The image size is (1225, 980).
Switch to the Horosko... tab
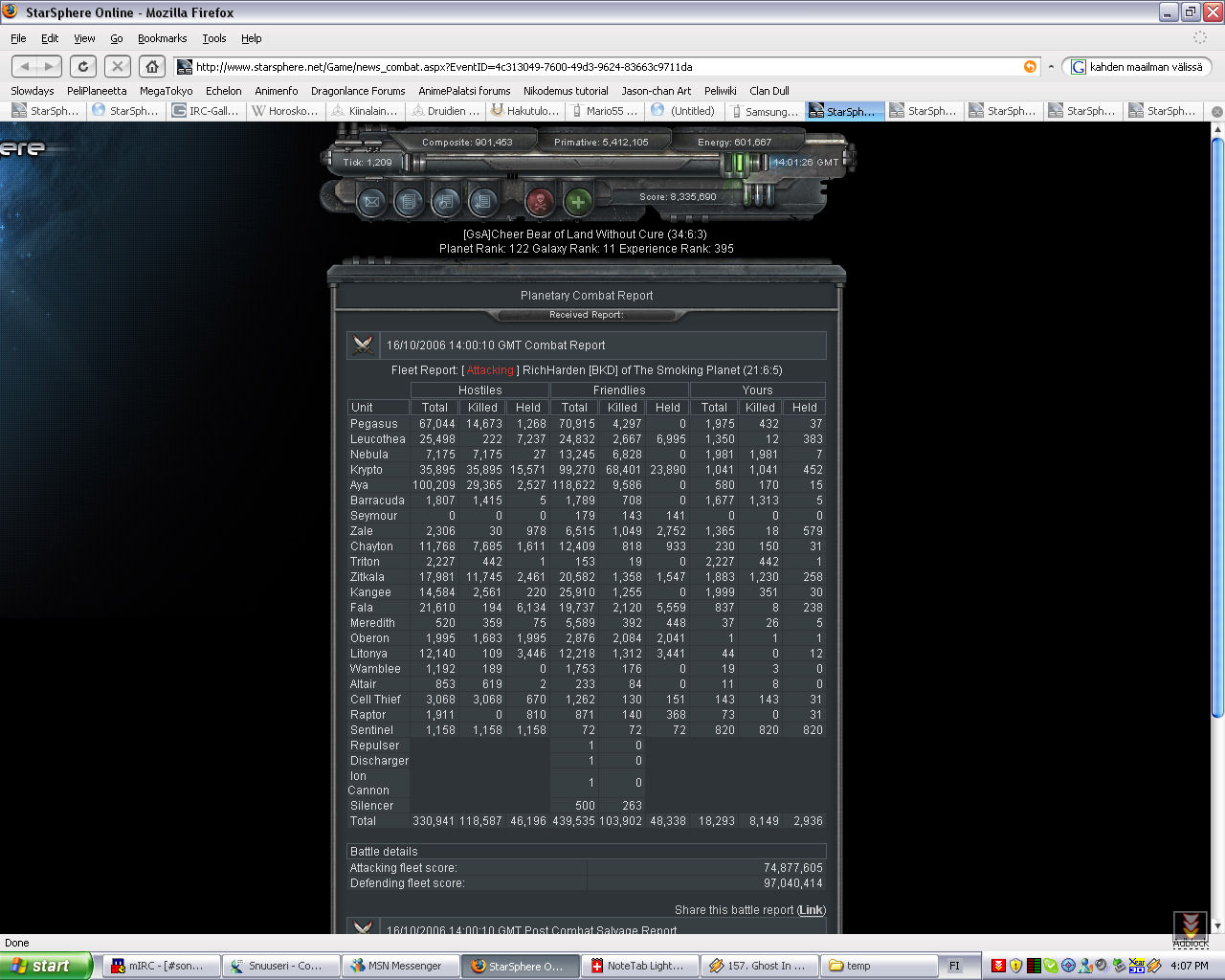coord(285,111)
